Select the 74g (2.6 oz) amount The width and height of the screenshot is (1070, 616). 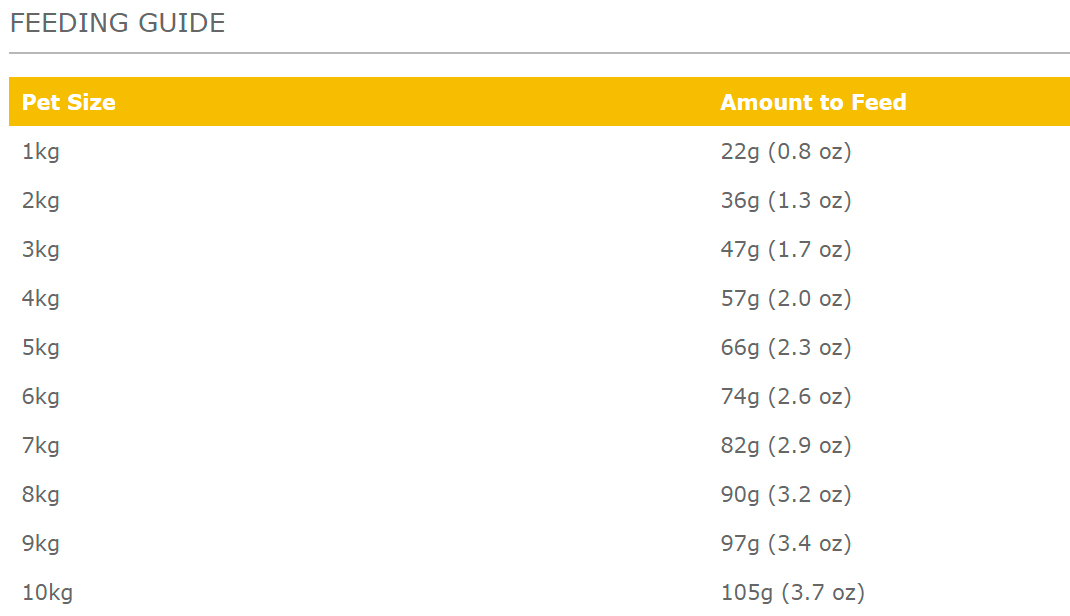coord(785,397)
